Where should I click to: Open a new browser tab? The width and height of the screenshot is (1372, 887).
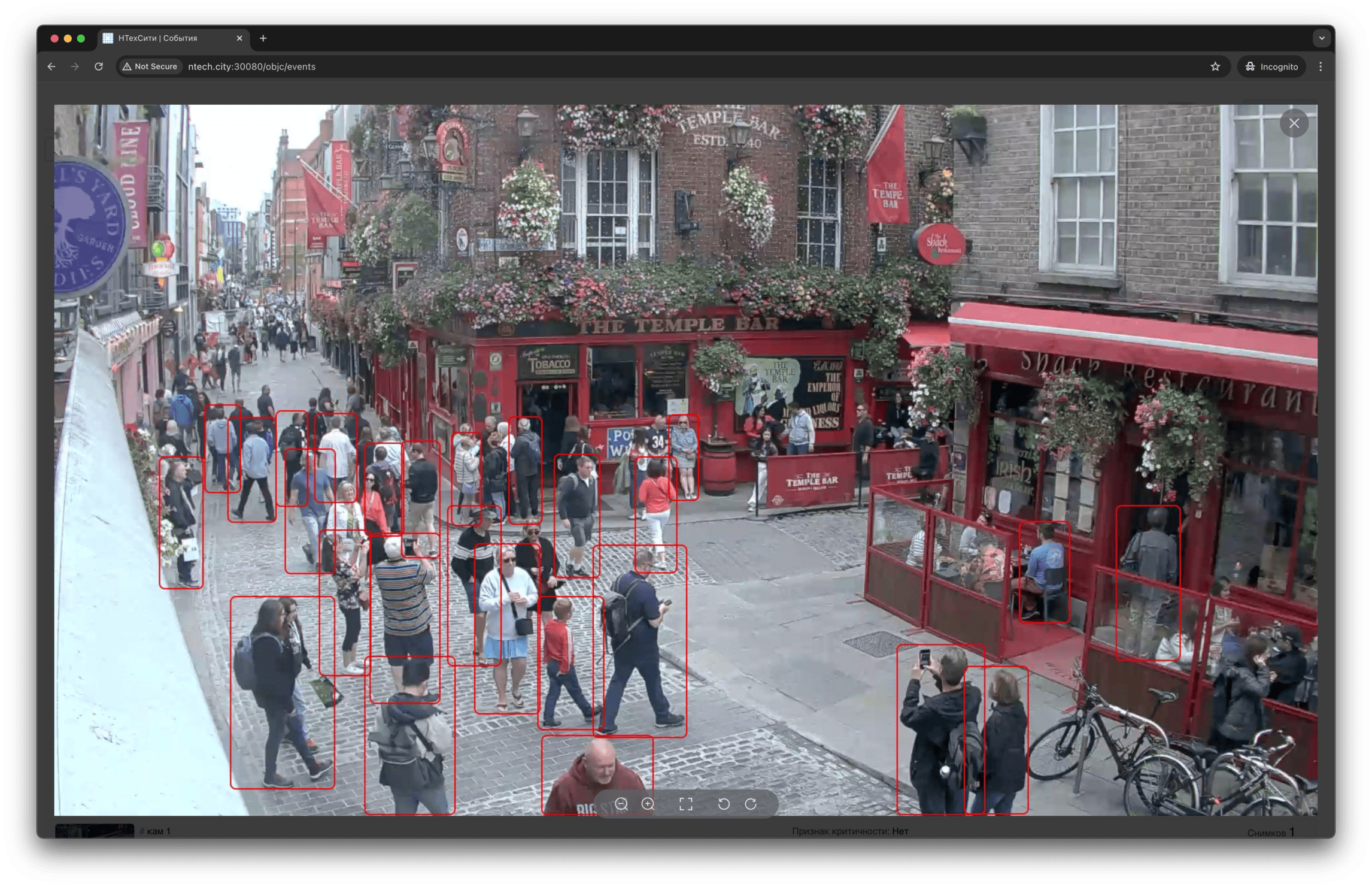point(263,38)
